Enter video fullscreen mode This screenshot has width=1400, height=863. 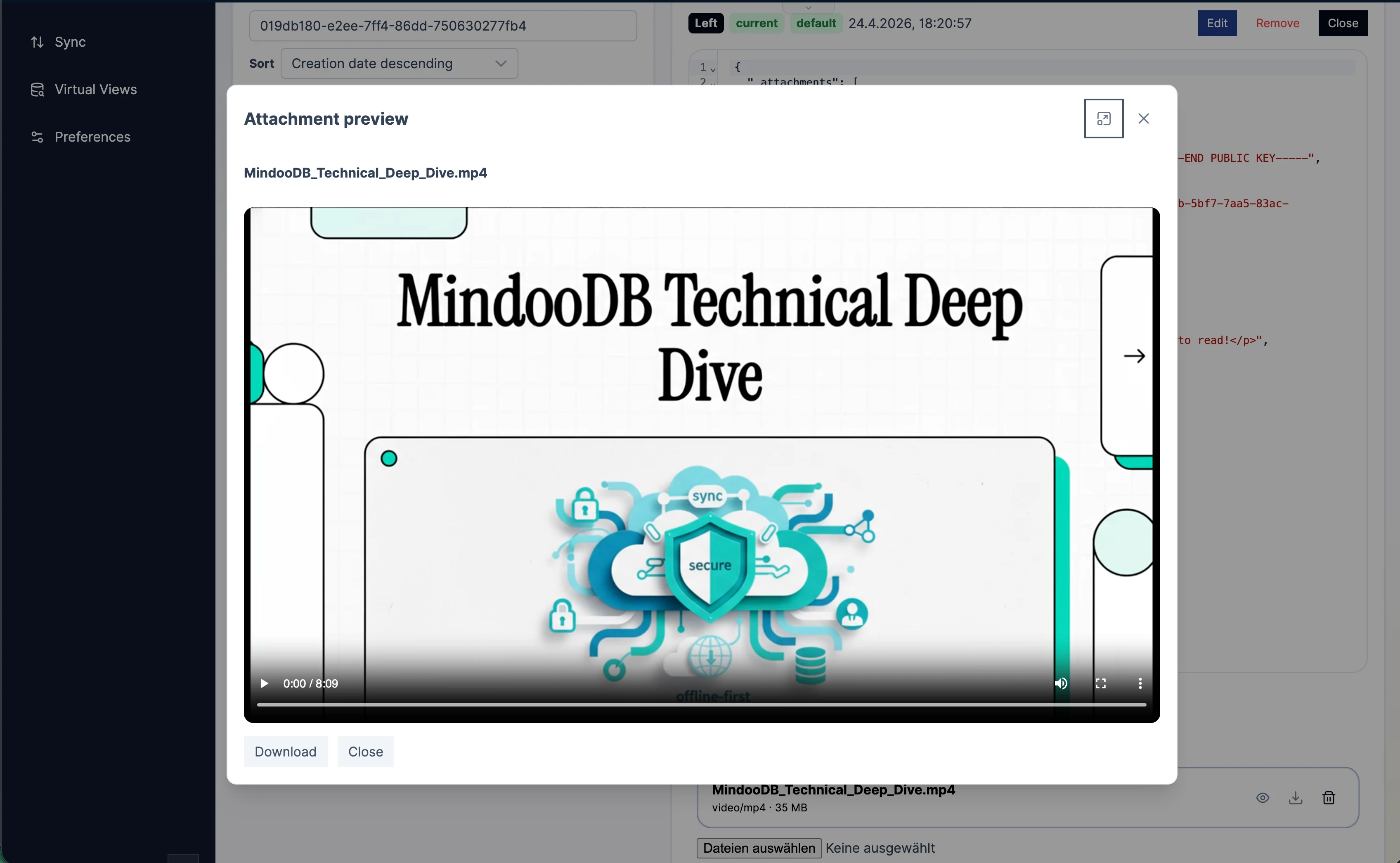pos(1100,683)
